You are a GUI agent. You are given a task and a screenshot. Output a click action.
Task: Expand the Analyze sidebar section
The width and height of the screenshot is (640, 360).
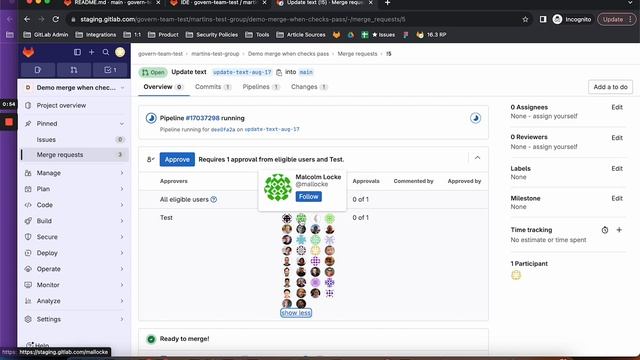tap(74, 301)
